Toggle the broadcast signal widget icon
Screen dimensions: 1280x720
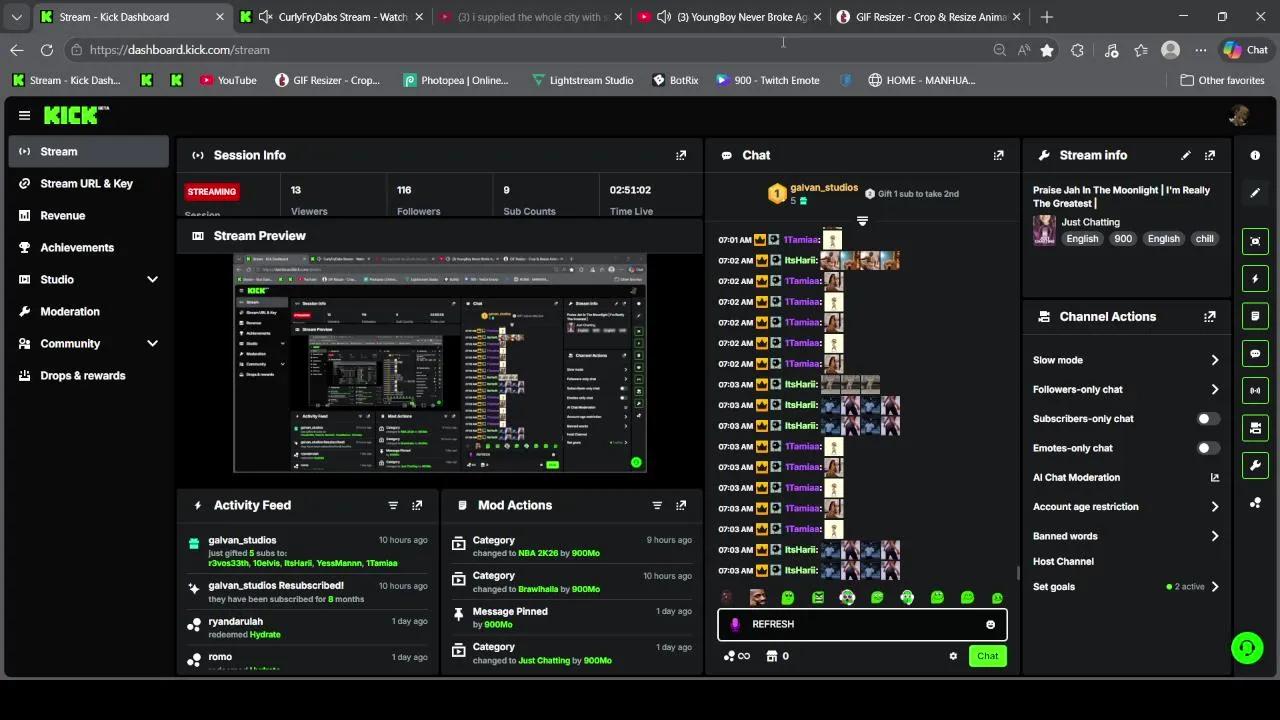(1255, 390)
